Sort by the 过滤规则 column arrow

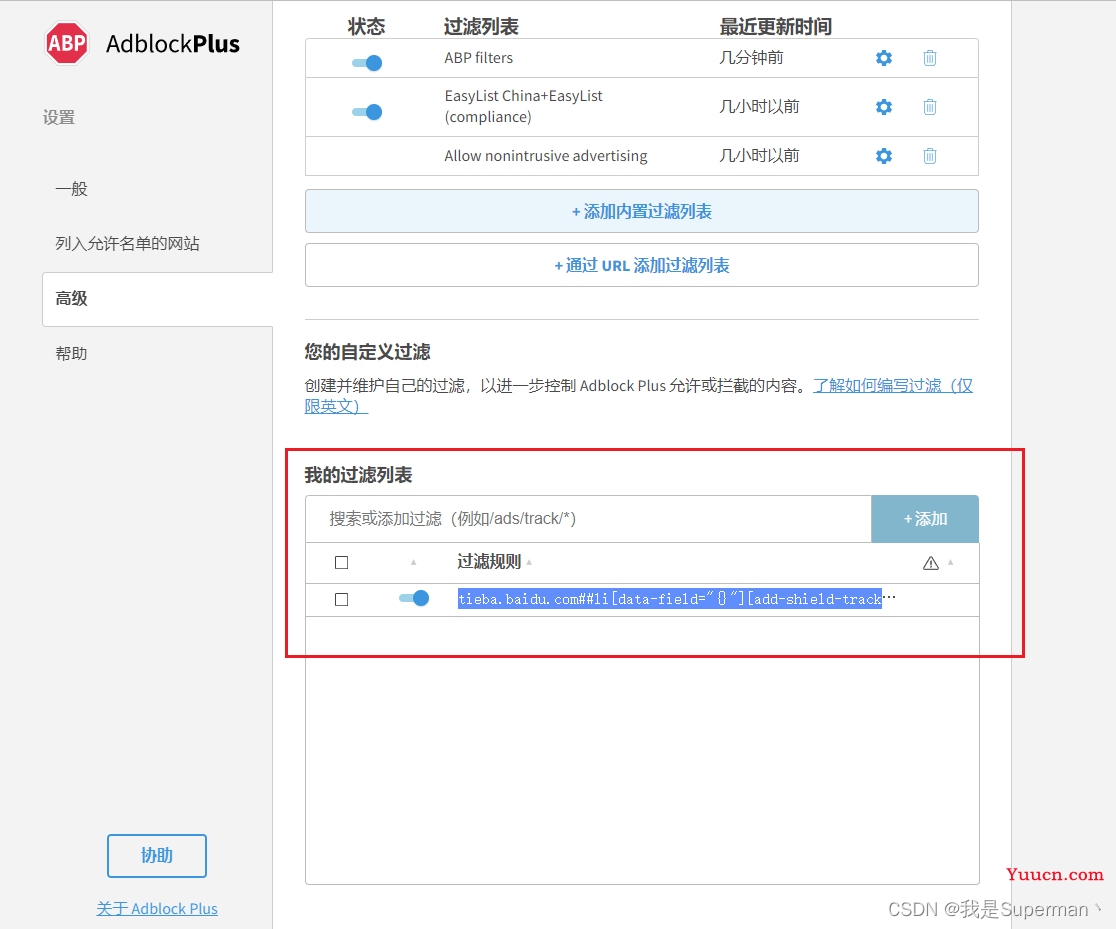(529, 562)
